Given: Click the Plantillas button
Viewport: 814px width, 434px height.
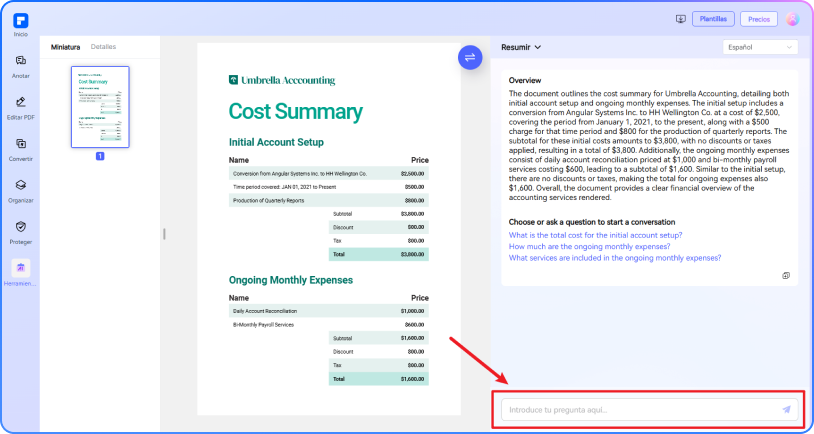Looking at the screenshot, I should 714,19.
